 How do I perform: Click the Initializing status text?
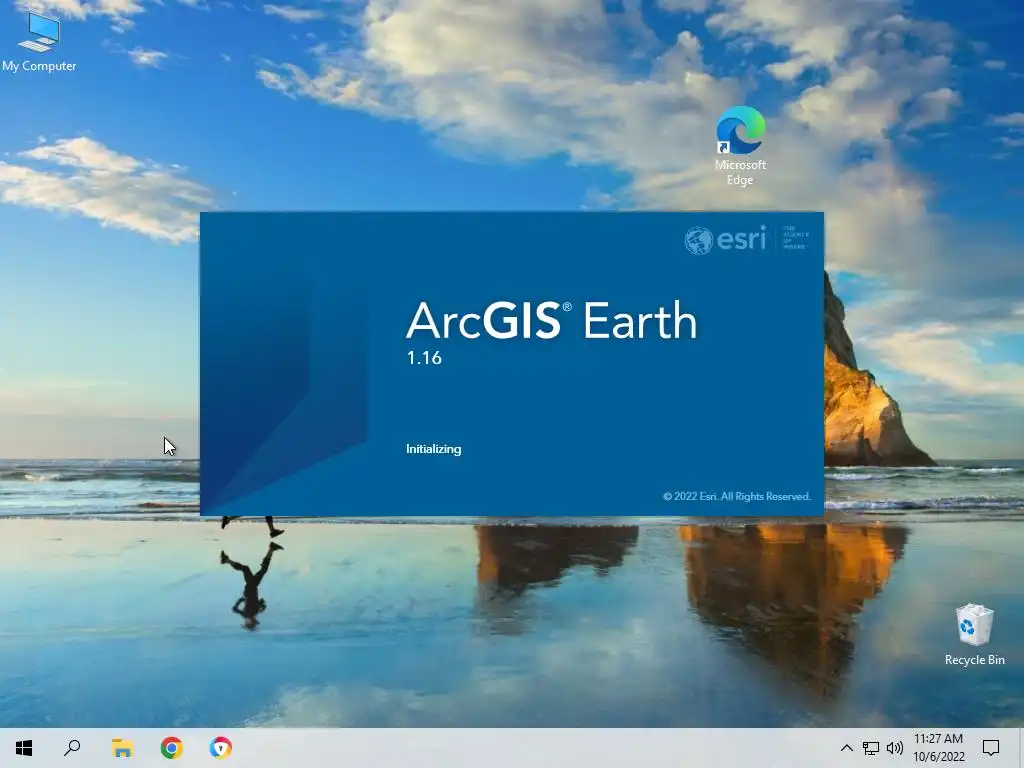pyautogui.click(x=434, y=449)
